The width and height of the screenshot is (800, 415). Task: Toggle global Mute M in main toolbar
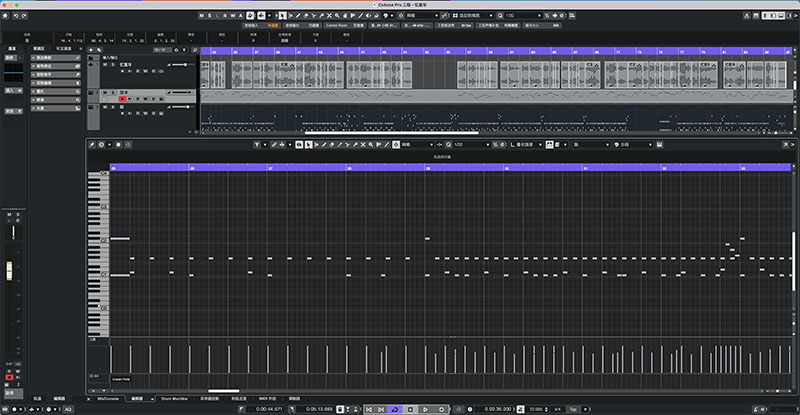pos(202,15)
